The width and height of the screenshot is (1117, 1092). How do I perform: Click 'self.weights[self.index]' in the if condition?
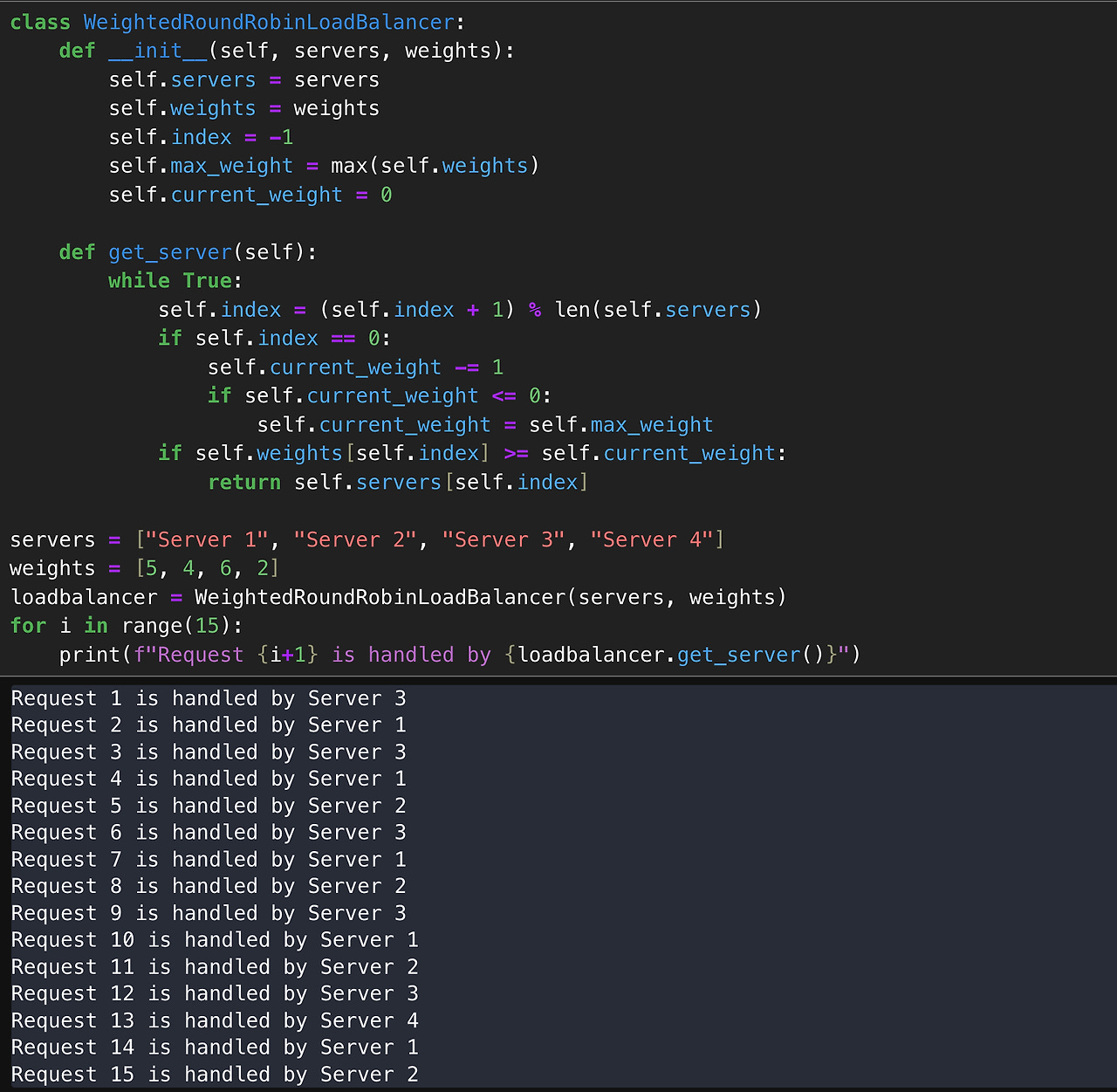point(342,454)
